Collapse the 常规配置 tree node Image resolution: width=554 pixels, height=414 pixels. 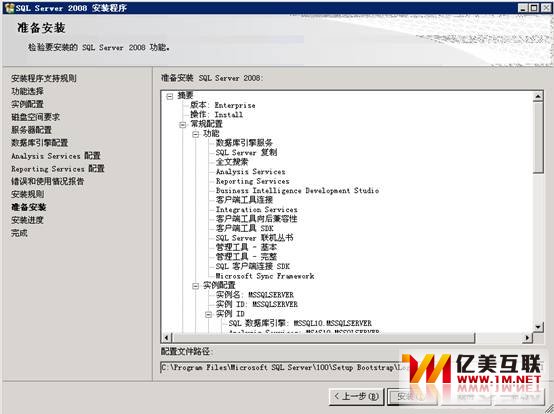tap(183, 125)
